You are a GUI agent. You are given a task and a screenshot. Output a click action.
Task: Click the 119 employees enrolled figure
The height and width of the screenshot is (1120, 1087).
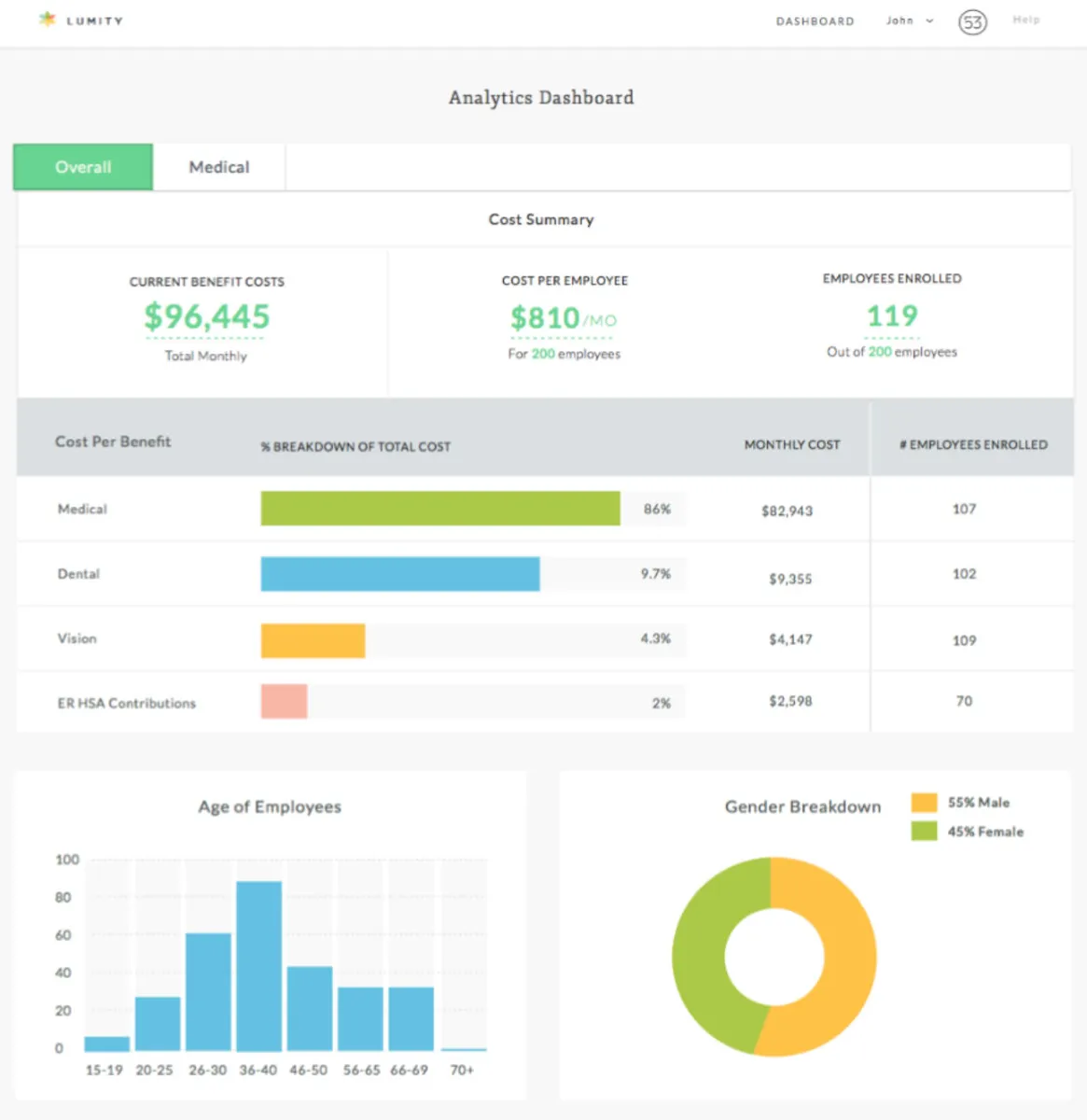pyautogui.click(x=892, y=316)
